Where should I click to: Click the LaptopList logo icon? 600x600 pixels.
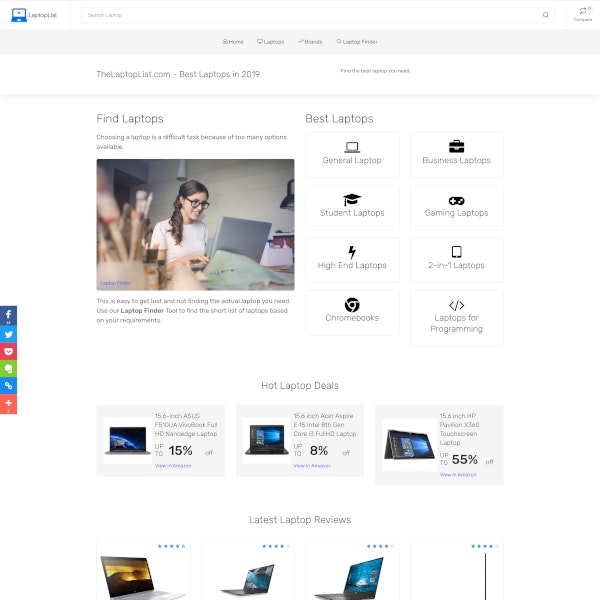click(x=19, y=15)
